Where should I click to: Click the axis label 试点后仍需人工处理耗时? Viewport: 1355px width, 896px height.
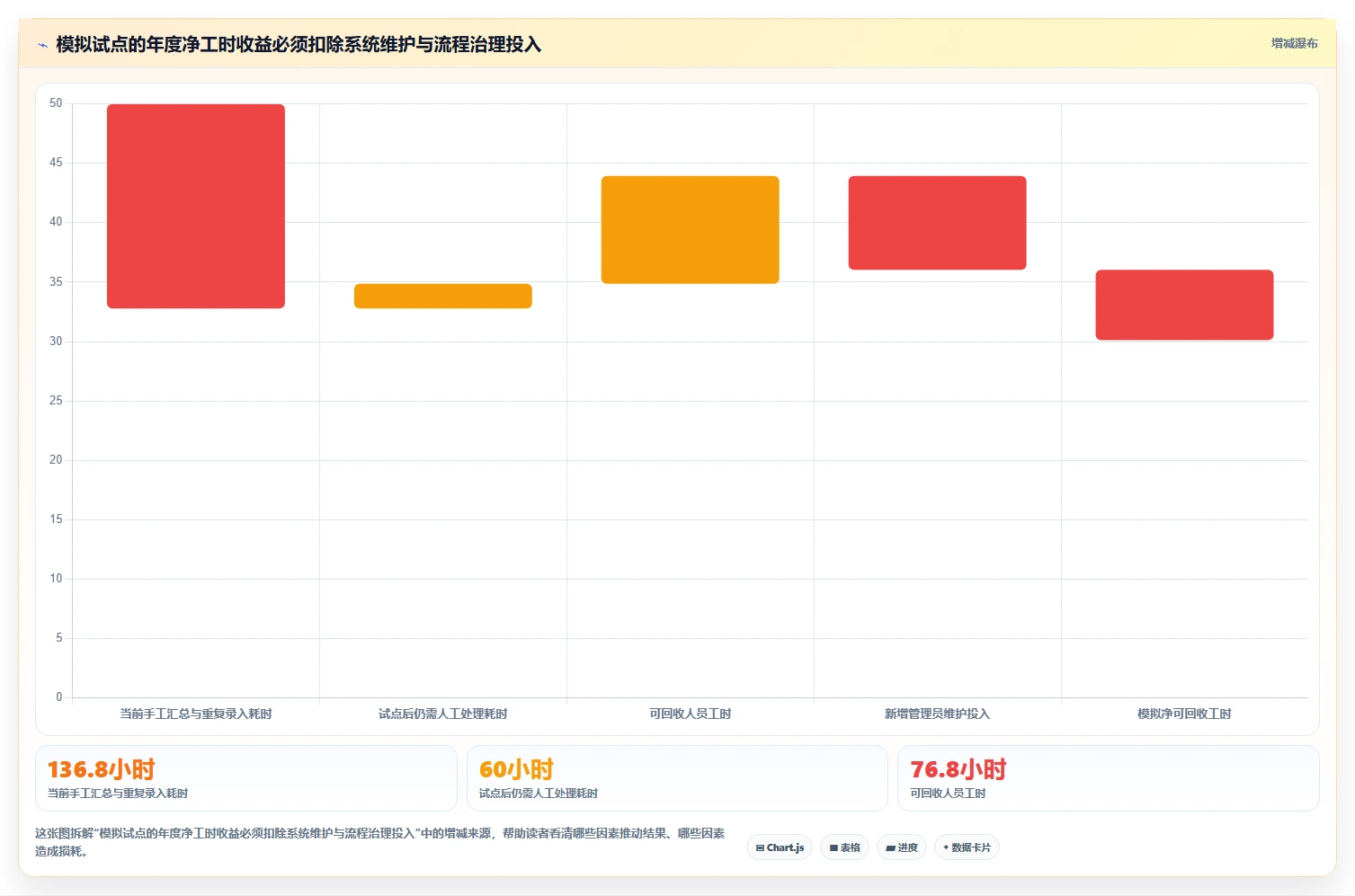pos(443,714)
